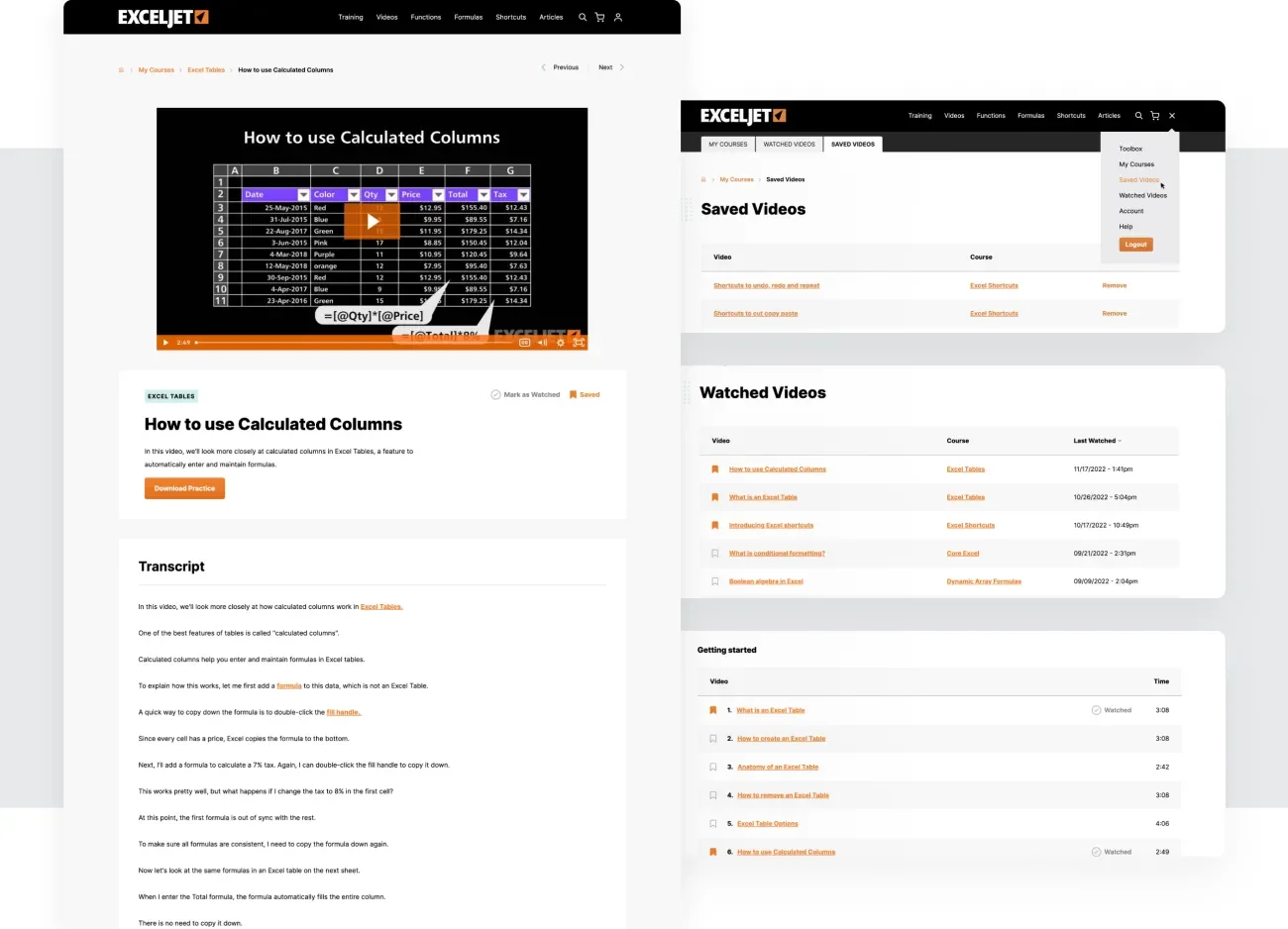
Task: Select the SAVED VIDEOS tab
Action: 853,144
